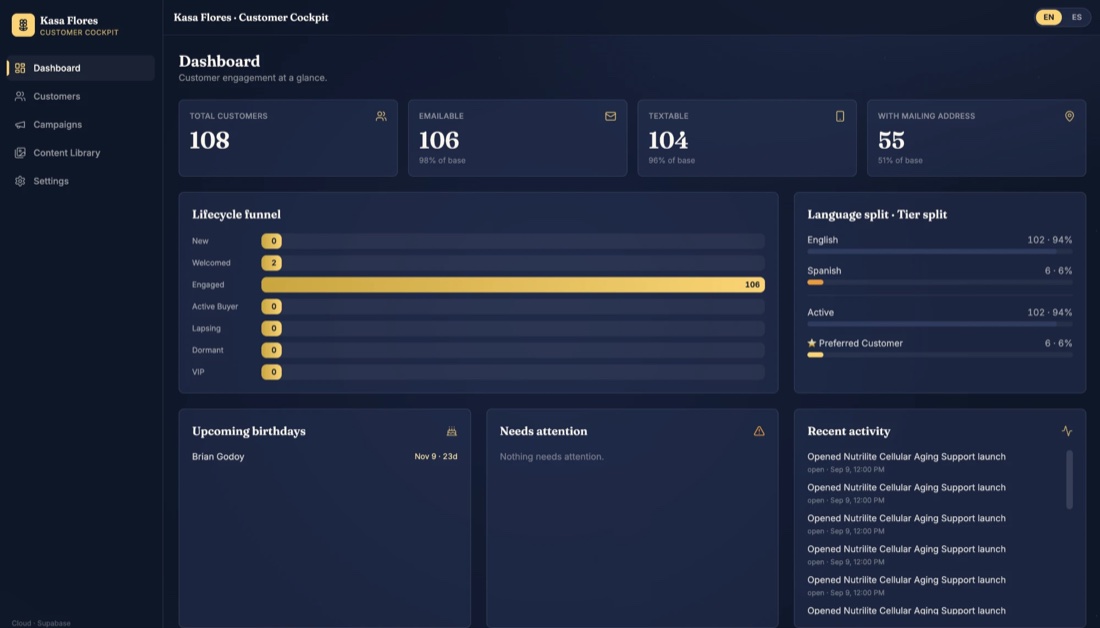Click the "Lifecycle funnel" heading

(x=236, y=215)
